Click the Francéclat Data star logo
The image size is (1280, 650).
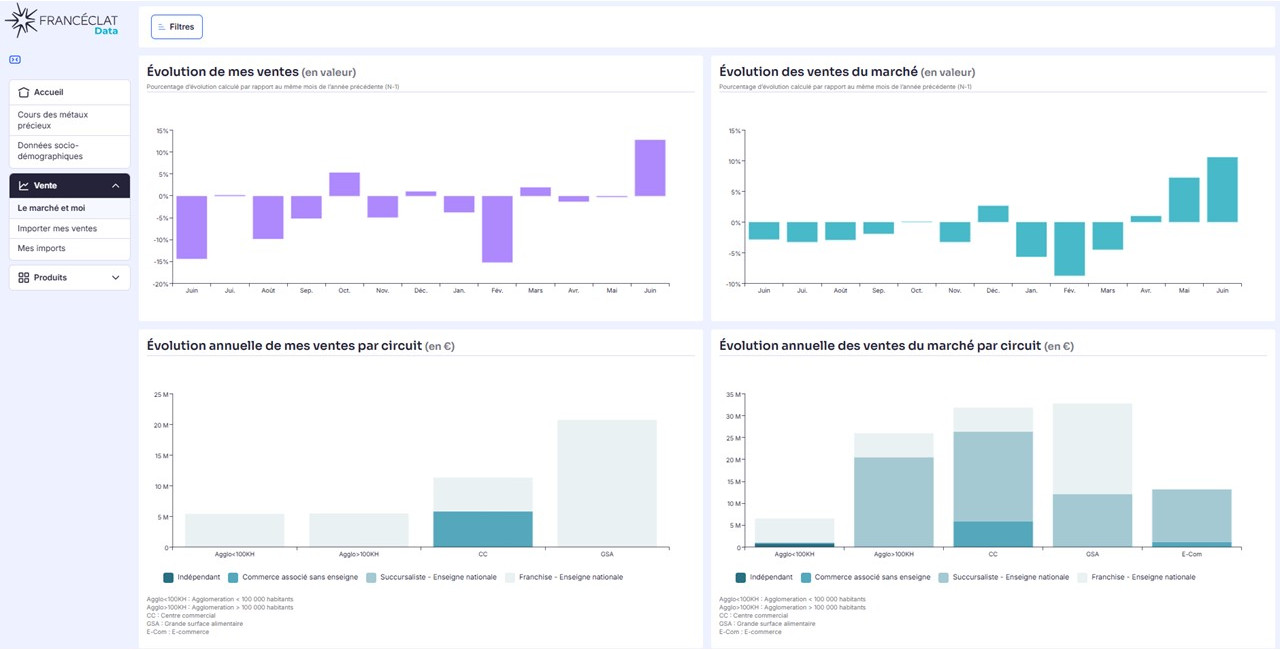coord(21,20)
